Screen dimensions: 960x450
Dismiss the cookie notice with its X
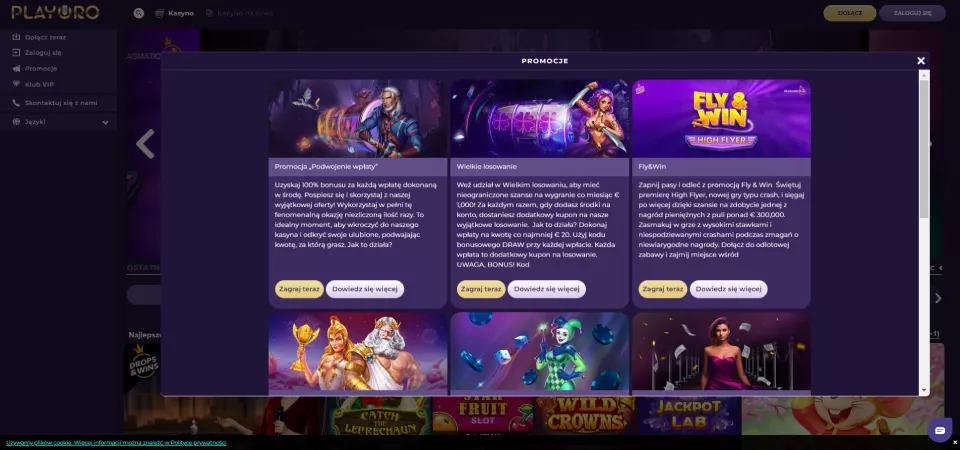point(955,443)
